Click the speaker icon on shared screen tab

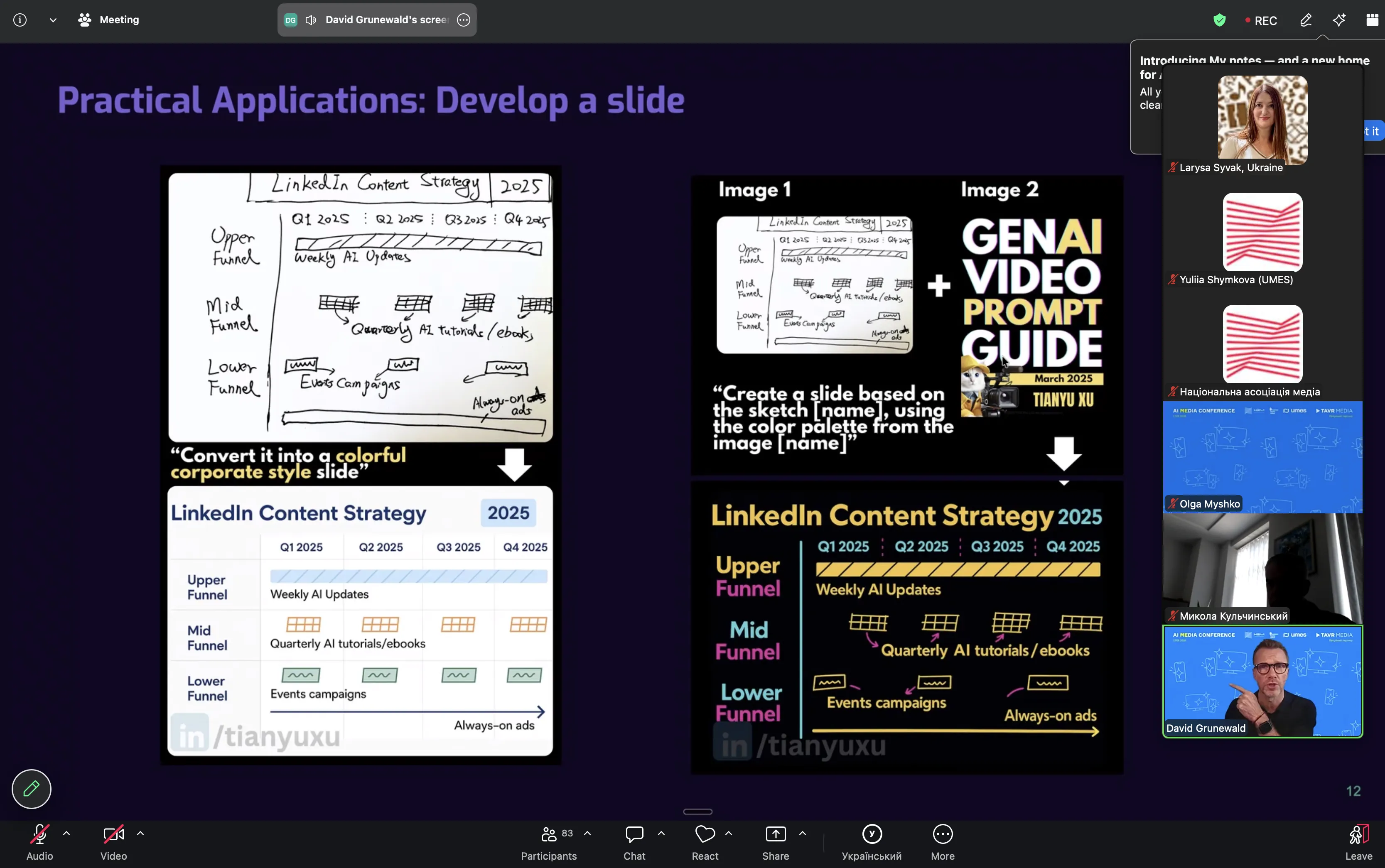(x=311, y=20)
